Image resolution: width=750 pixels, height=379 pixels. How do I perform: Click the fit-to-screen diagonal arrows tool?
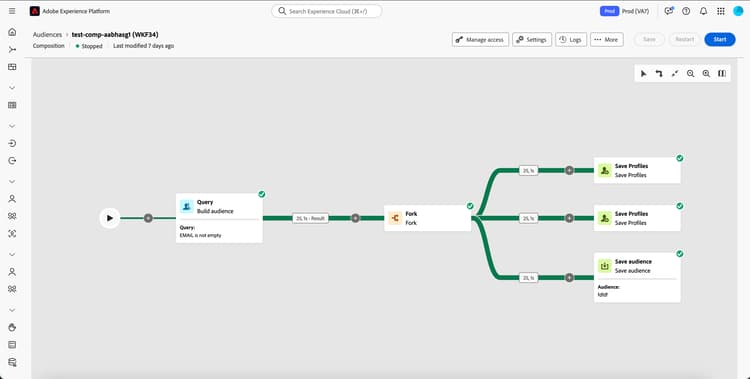coord(675,73)
